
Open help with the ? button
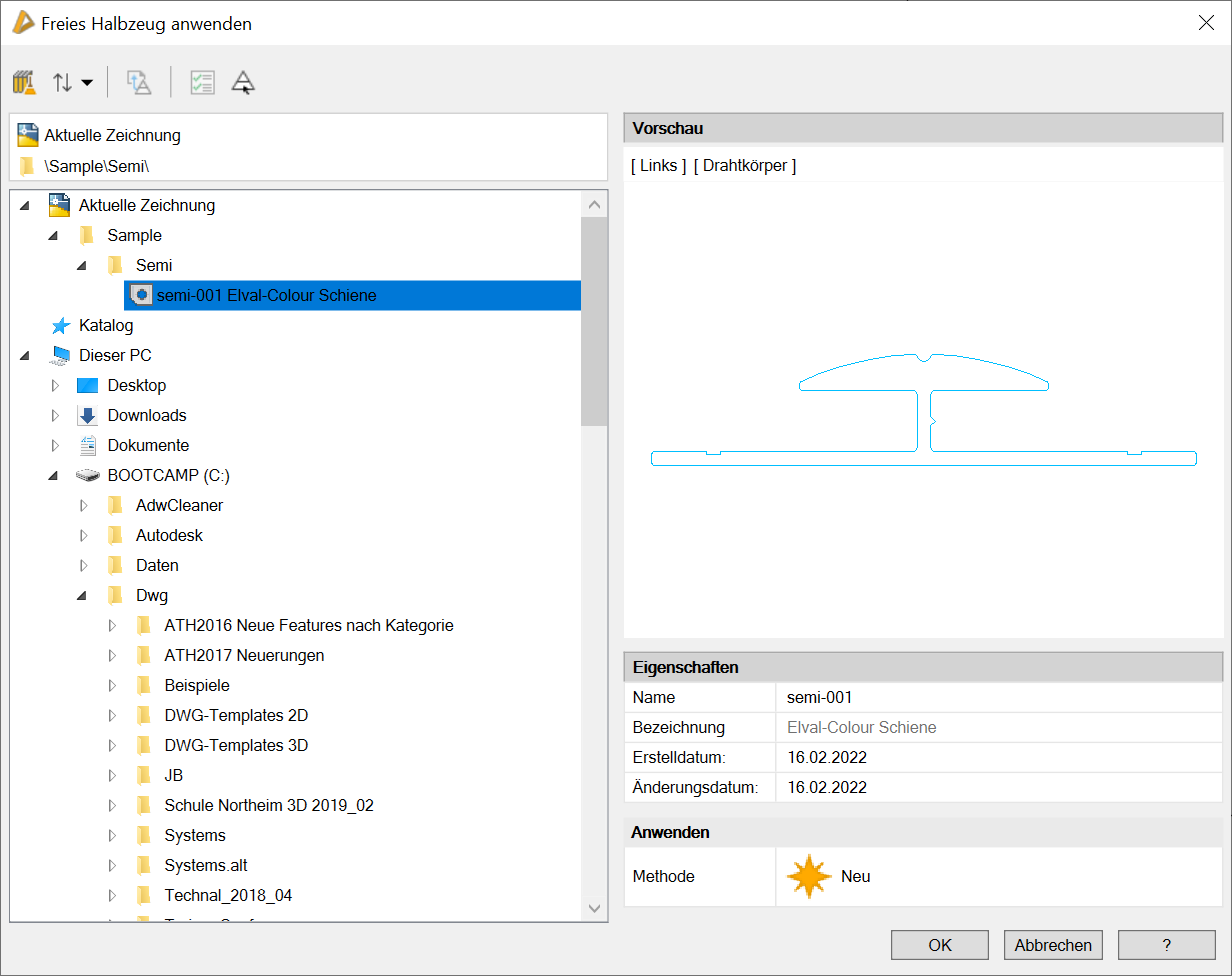[1166, 945]
